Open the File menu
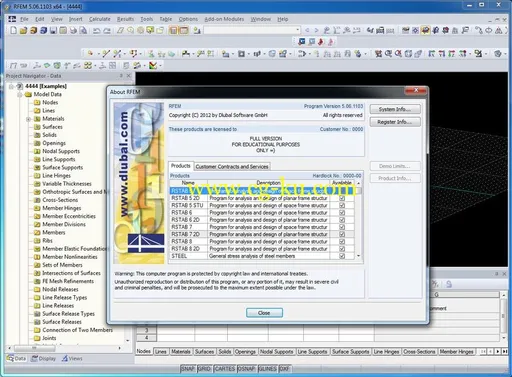 pyautogui.click(x=24, y=19)
